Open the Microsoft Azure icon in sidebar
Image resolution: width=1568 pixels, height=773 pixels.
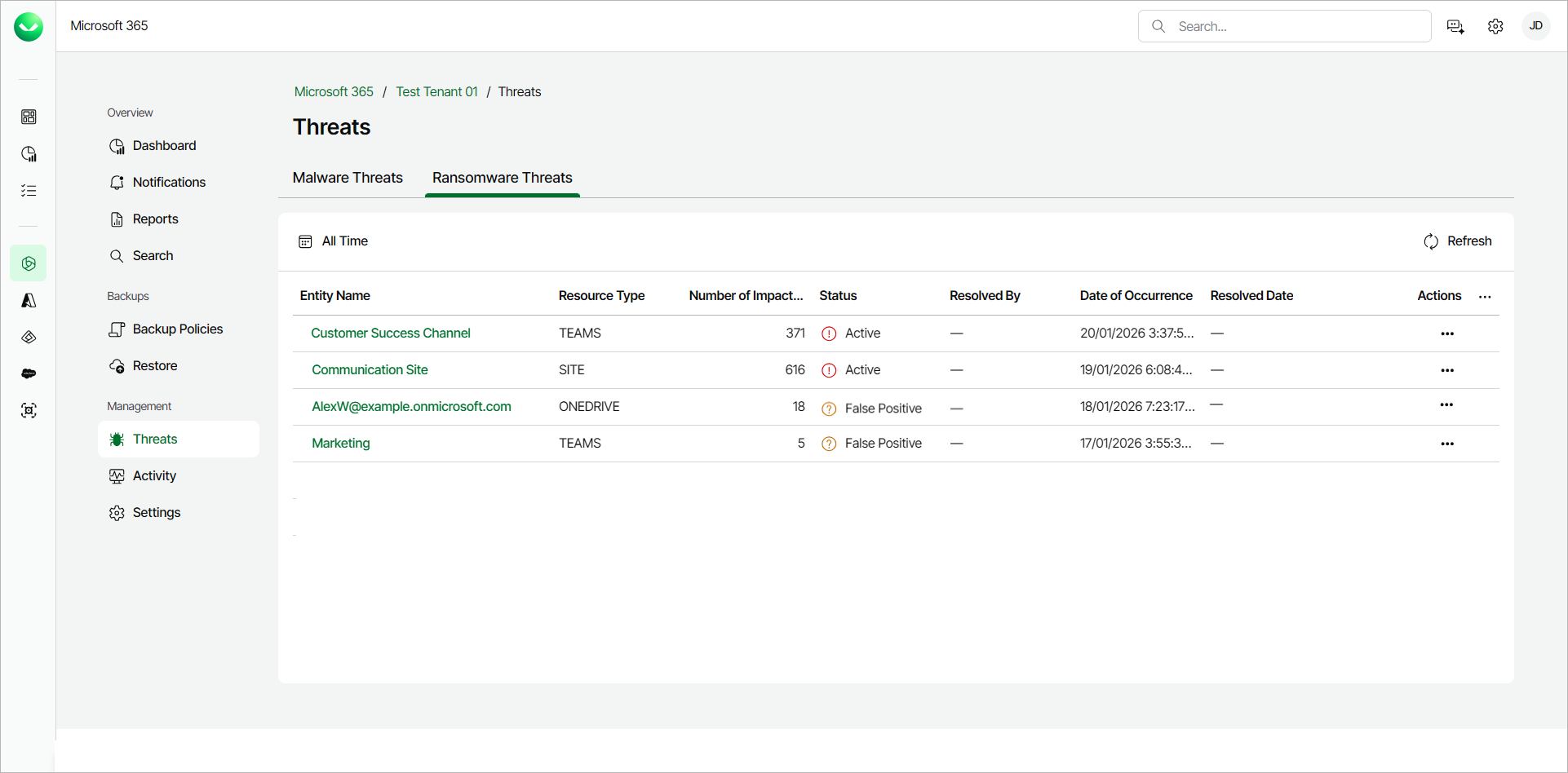(29, 300)
